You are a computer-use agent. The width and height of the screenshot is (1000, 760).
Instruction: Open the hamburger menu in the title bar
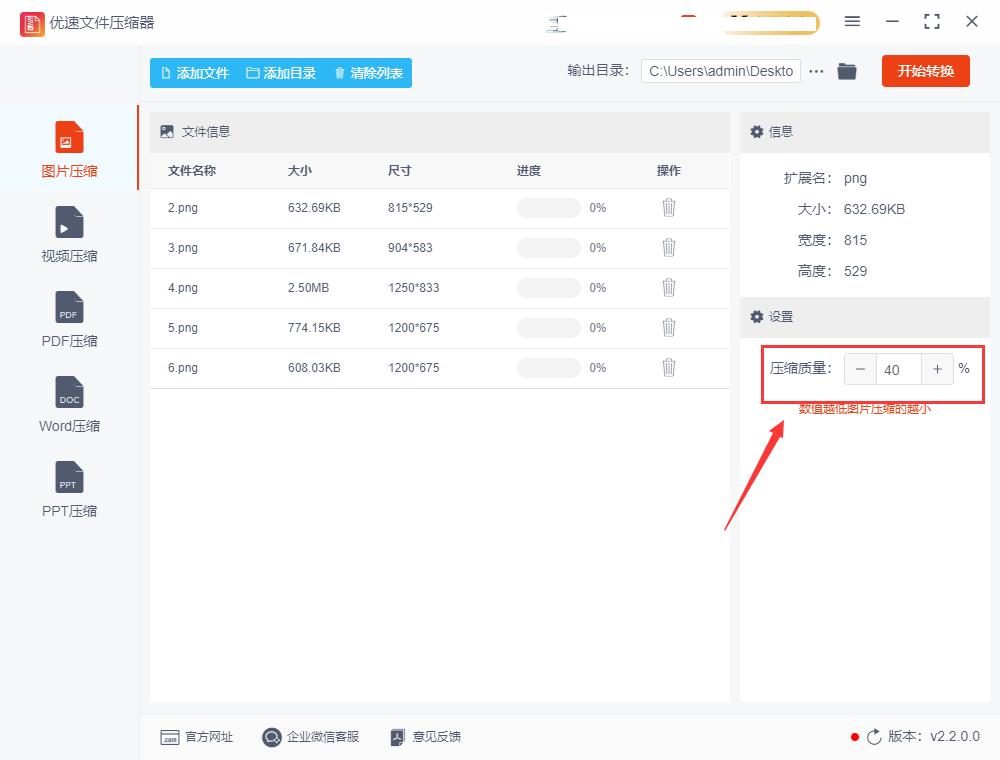tap(853, 21)
